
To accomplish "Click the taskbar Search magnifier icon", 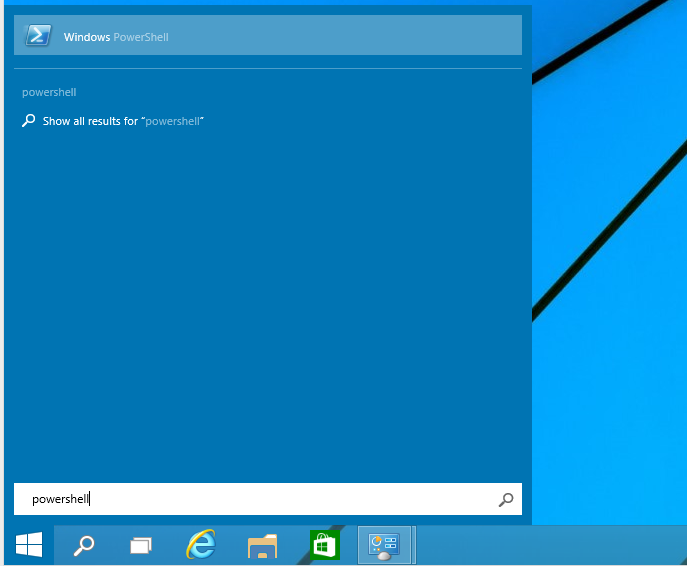I will [x=84, y=545].
